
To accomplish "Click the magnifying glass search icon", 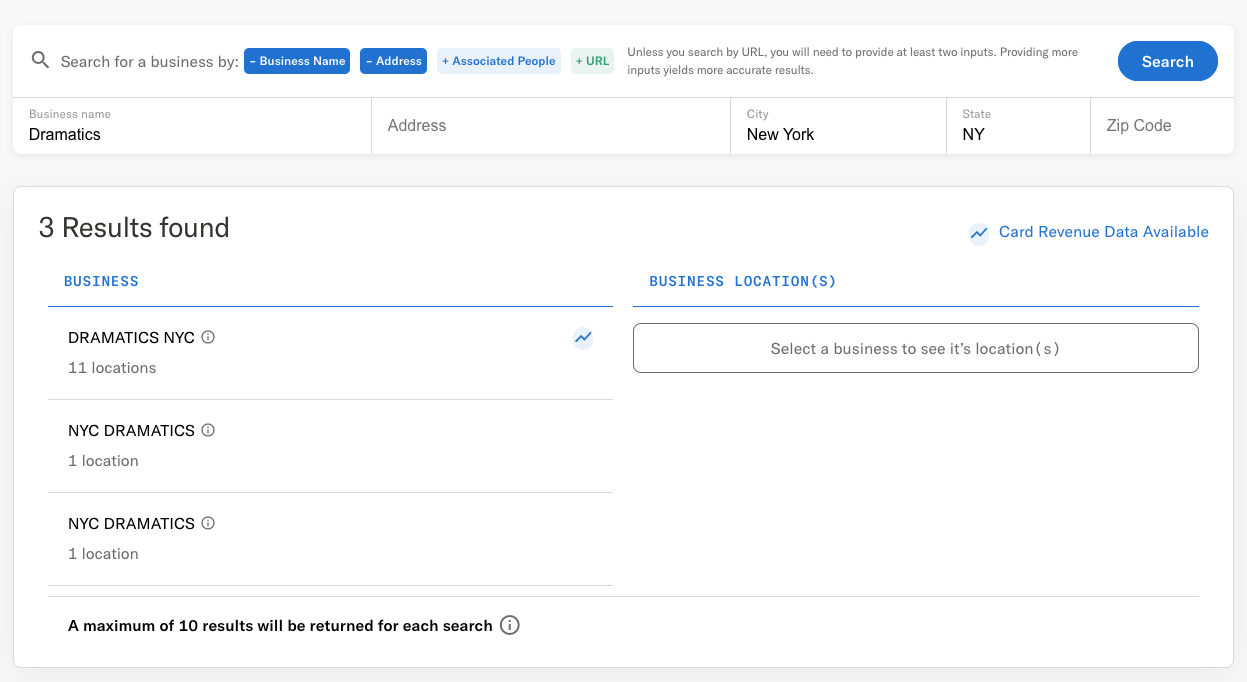I will click(x=40, y=61).
